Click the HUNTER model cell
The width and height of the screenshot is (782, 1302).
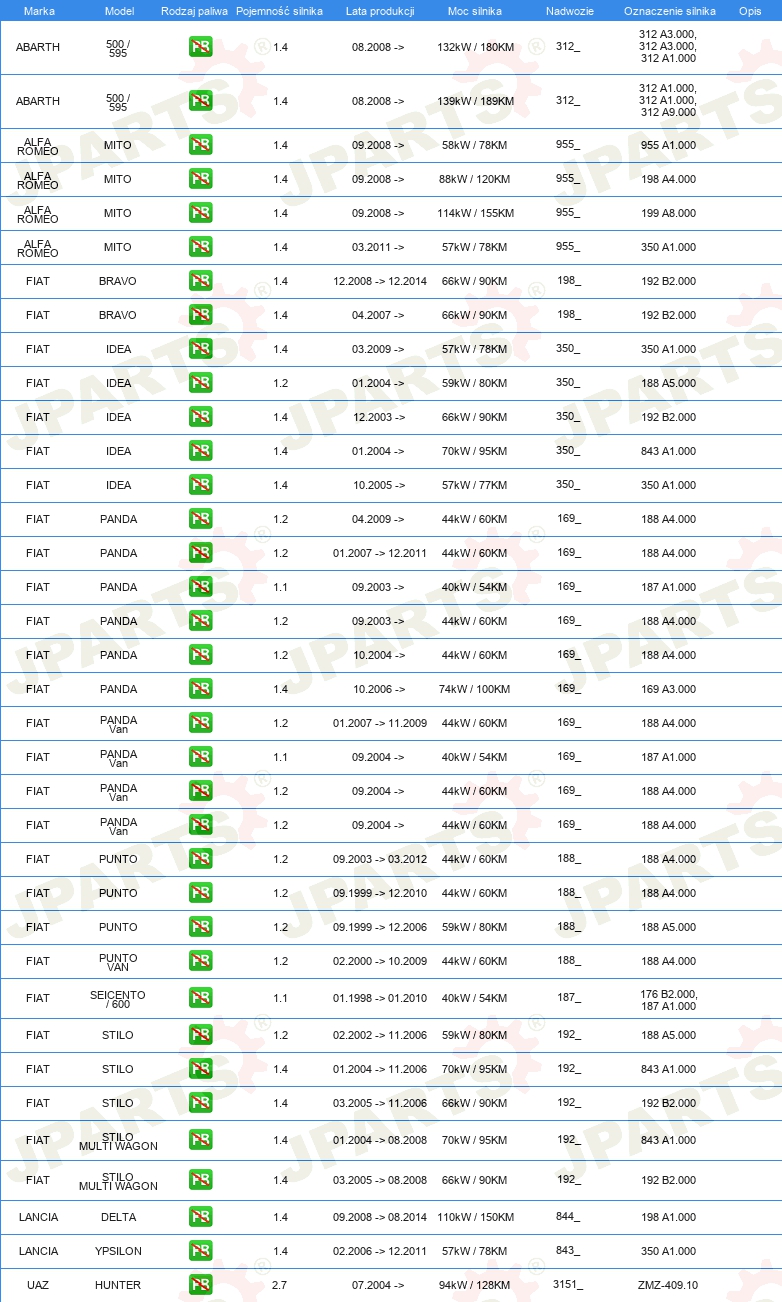118,1285
